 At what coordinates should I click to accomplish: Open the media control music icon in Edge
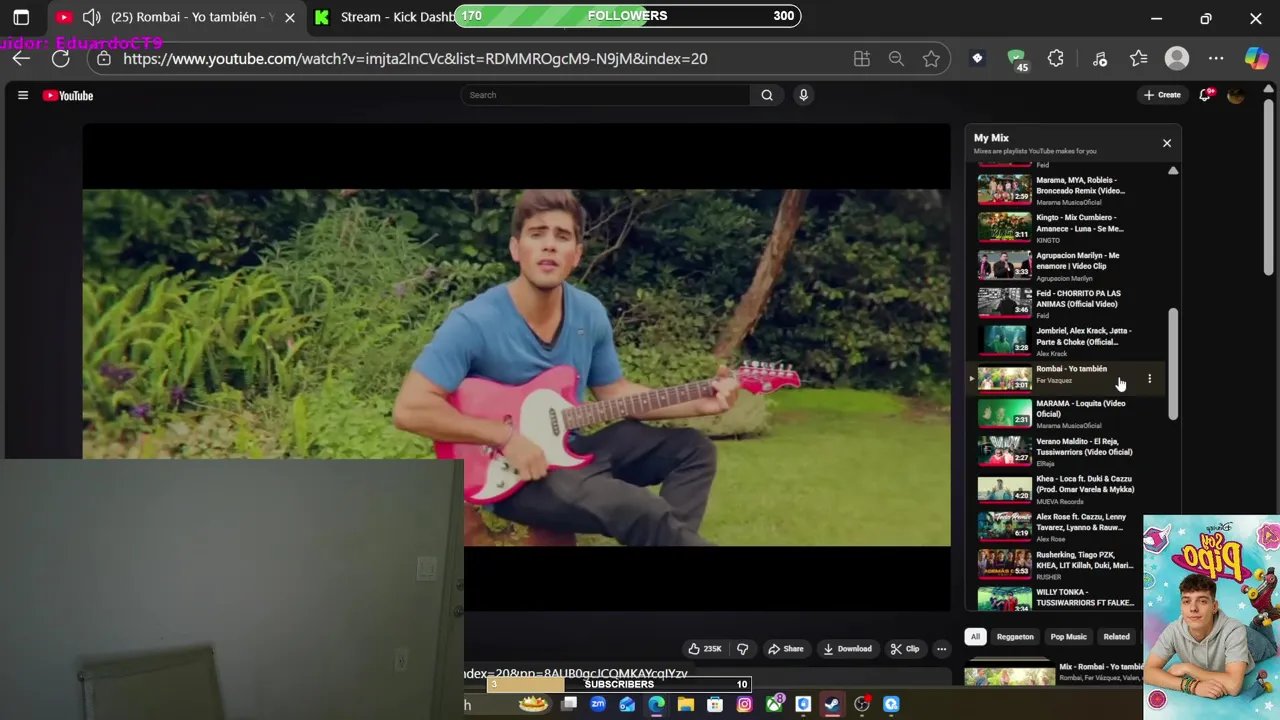click(1100, 59)
